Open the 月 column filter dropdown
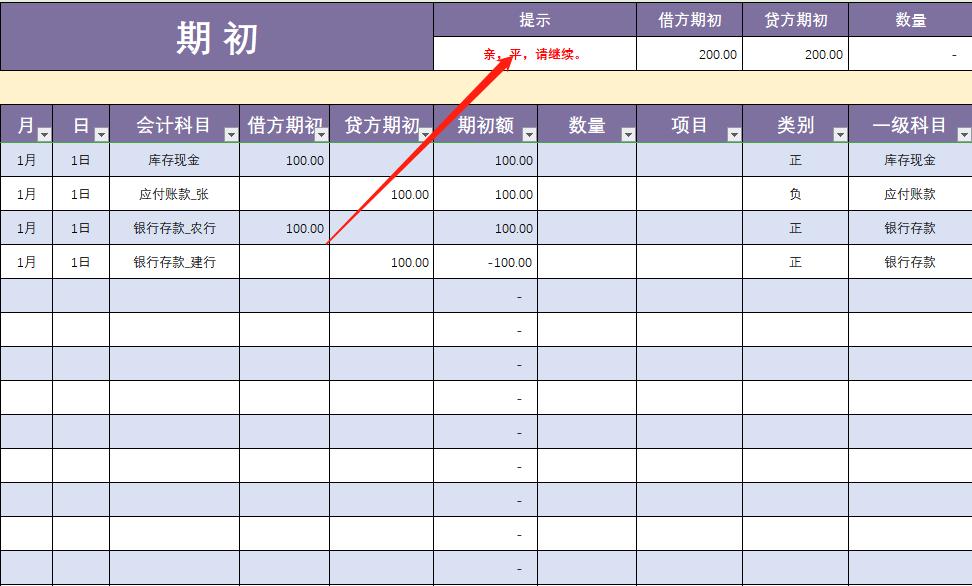 [42, 133]
